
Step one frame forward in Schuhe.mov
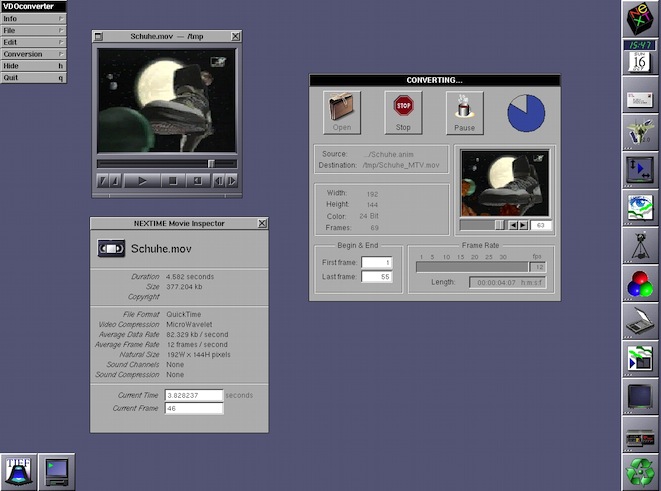point(231,181)
